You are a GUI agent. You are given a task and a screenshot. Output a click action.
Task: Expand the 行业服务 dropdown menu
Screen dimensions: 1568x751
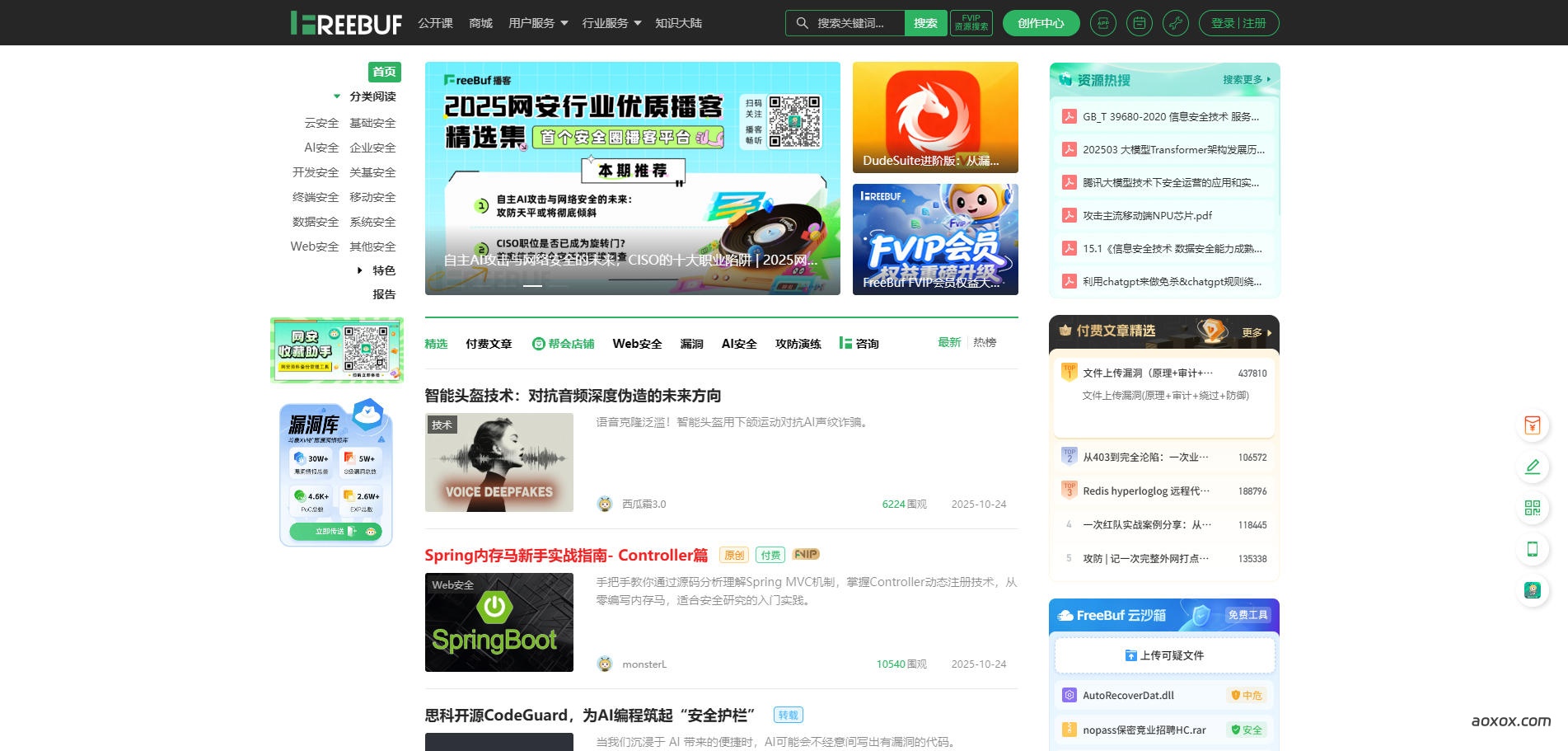[611, 23]
